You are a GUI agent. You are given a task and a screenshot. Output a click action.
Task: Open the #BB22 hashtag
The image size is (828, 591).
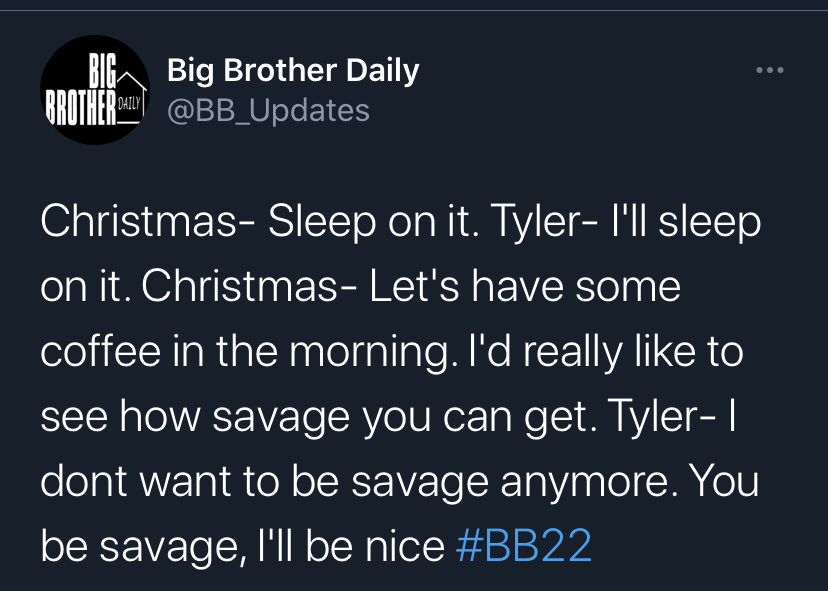523,545
